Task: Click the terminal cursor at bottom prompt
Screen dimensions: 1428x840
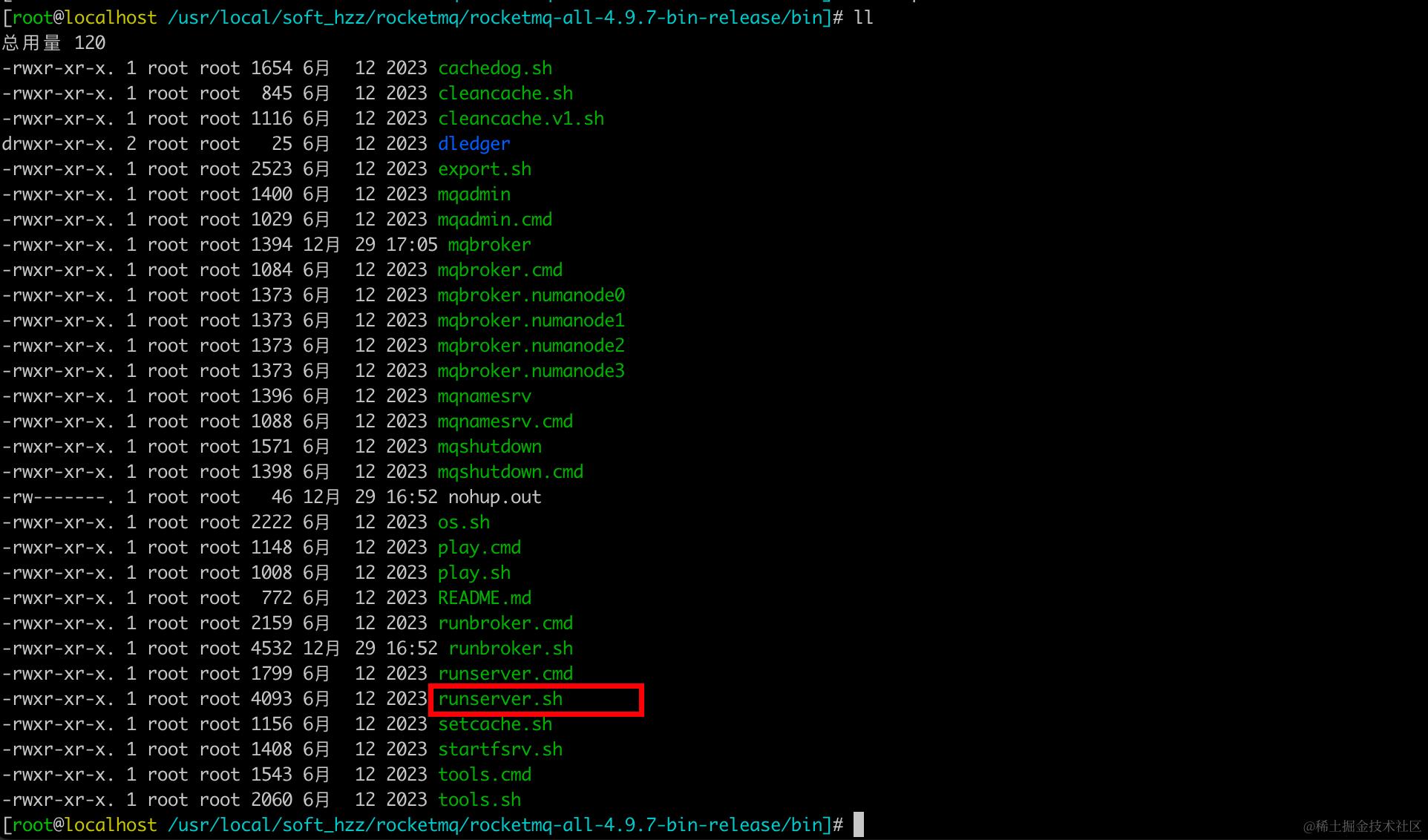Action: click(859, 824)
